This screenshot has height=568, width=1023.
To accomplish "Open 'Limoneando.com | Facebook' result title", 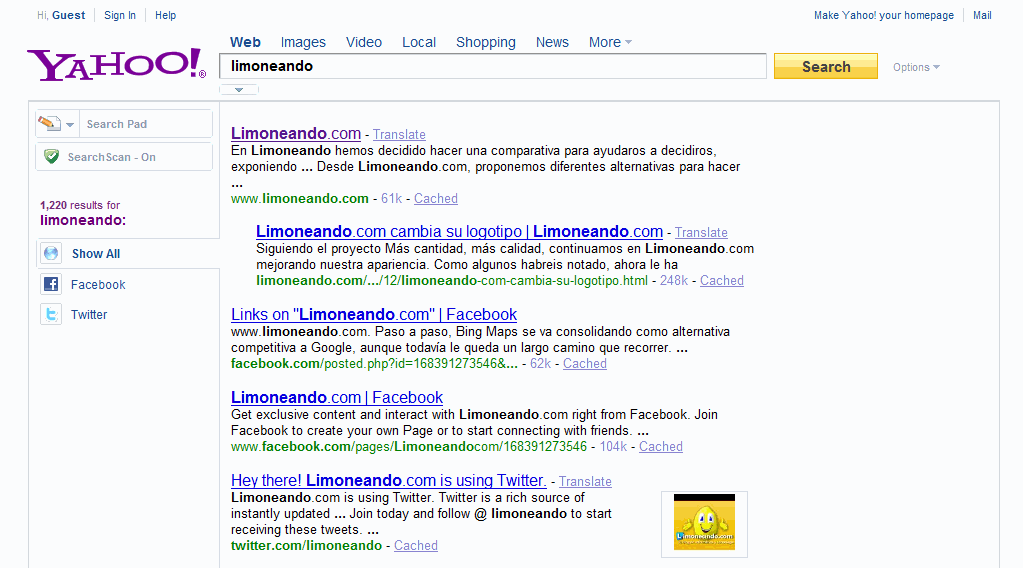I will 337,397.
